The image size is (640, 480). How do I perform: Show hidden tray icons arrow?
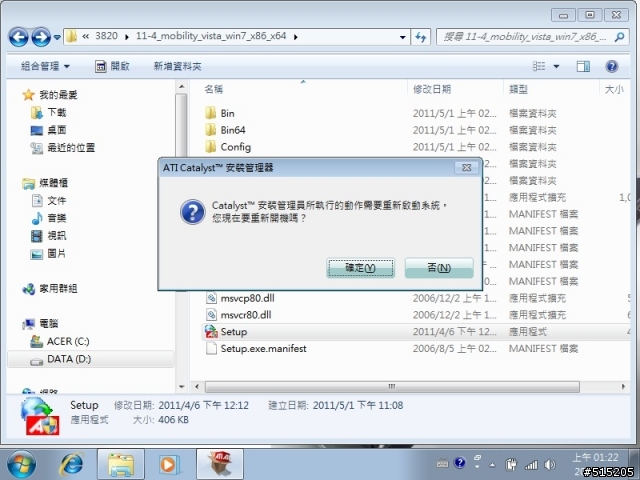tap(493, 465)
